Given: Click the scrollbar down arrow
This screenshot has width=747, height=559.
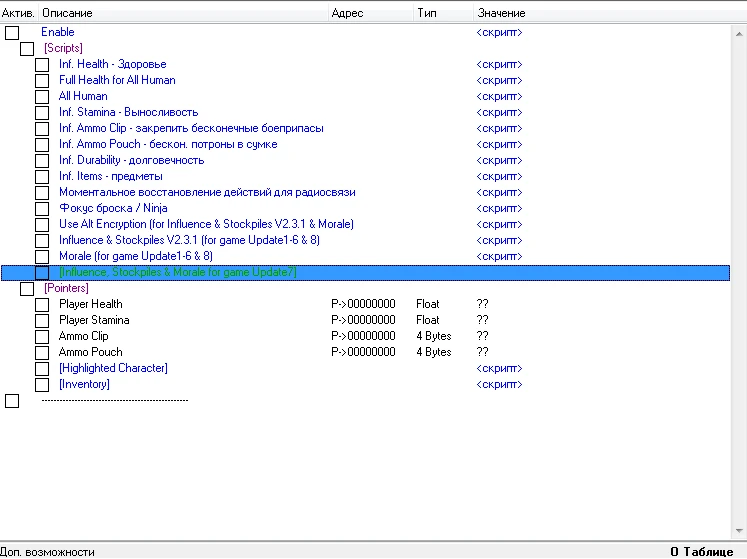Looking at the screenshot, I should [x=739, y=531].
